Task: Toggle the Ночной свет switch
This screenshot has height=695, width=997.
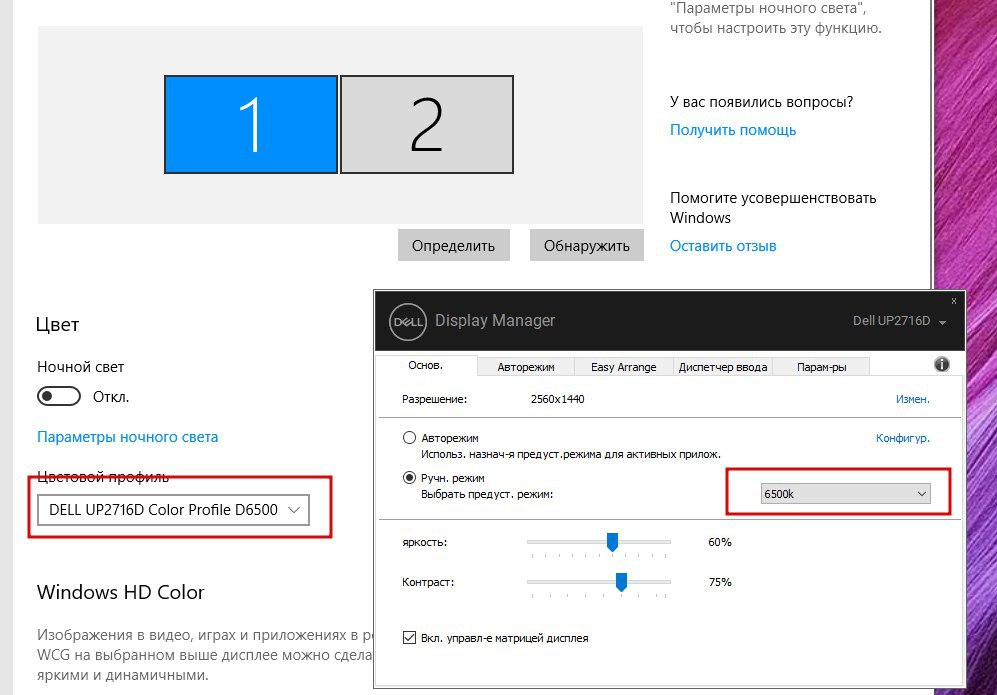Action: coord(58,396)
